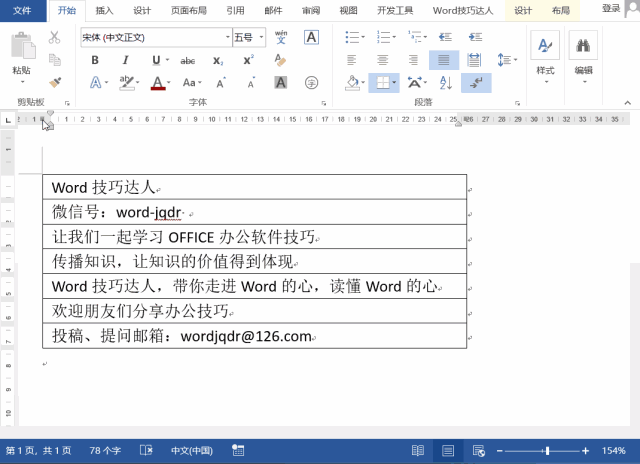Apply the red font color

click(x=158, y=83)
